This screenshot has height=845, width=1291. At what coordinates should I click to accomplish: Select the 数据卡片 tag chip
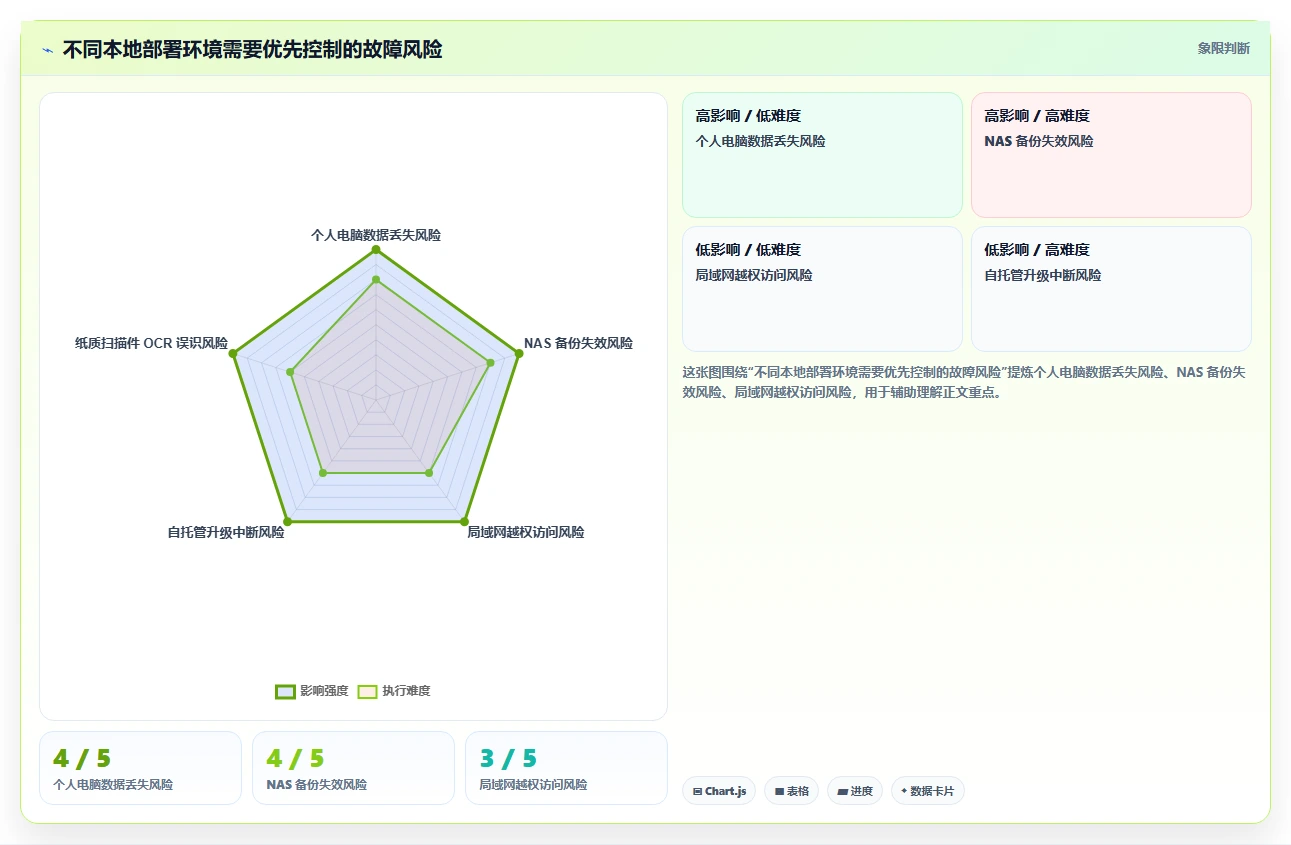coord(928,791)
